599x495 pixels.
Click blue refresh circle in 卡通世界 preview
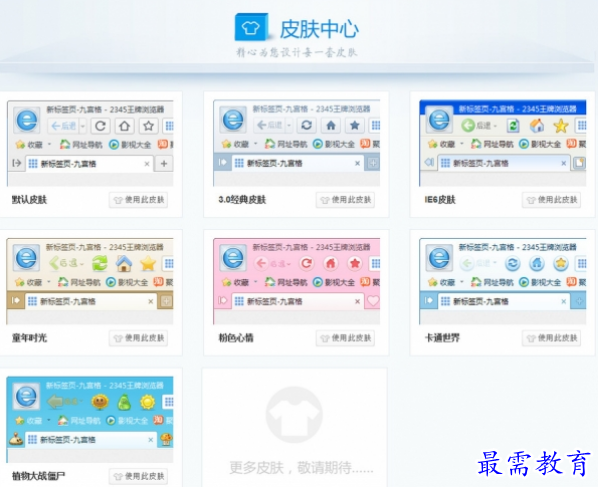coord(513,263)
